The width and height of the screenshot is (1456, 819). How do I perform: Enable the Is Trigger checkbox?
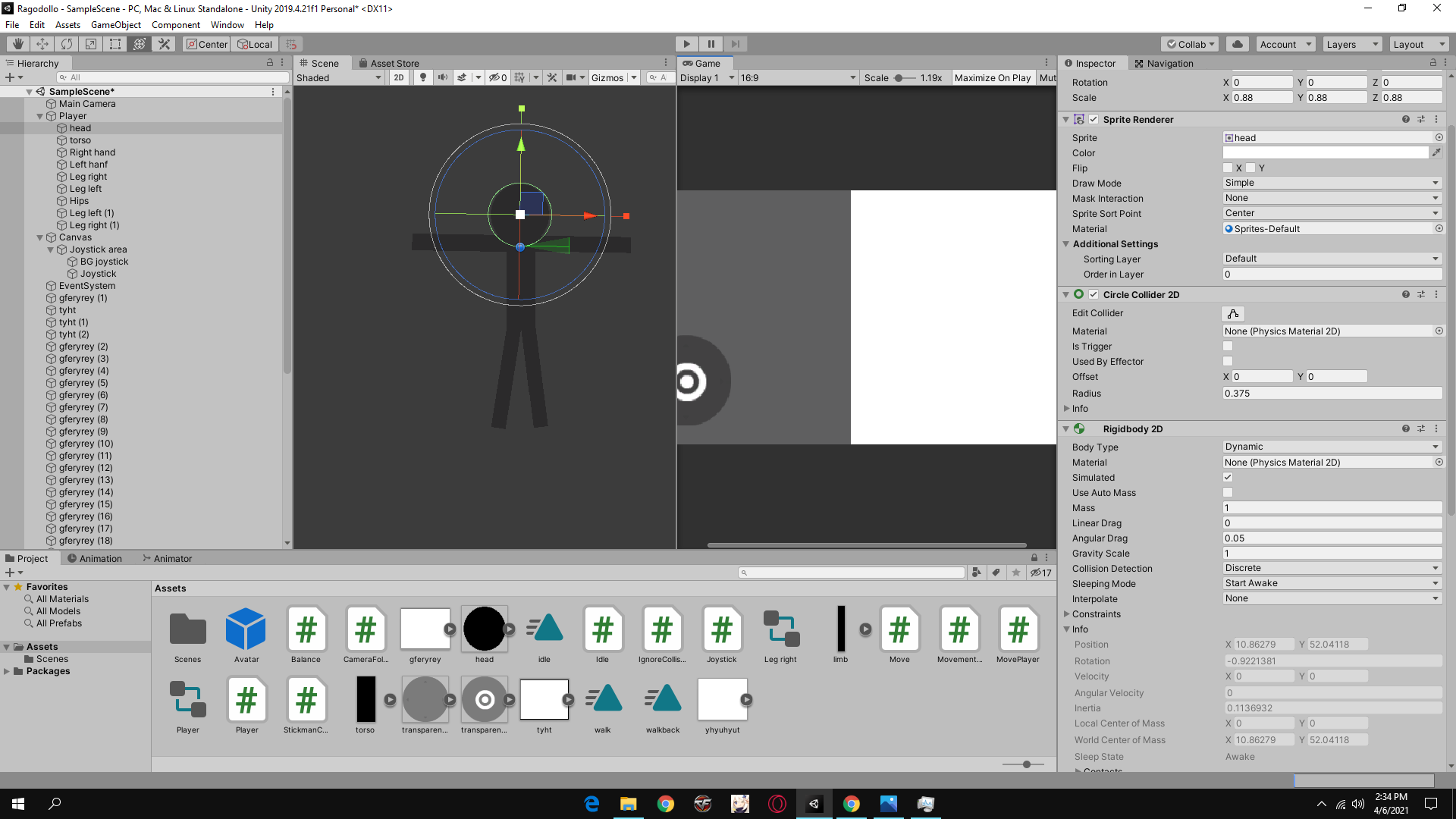[1228, 346]
